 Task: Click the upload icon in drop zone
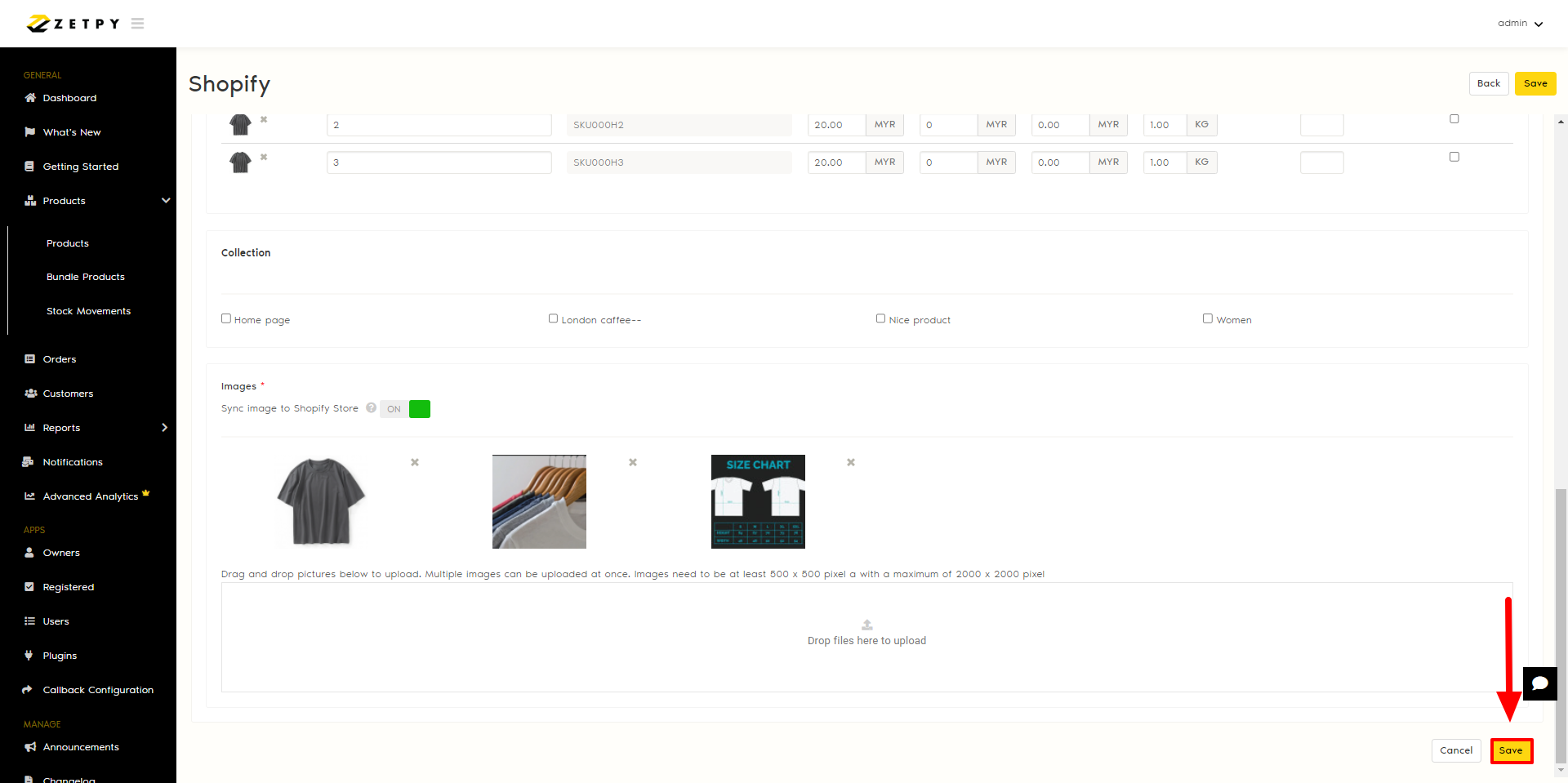(x=867, y=625)
